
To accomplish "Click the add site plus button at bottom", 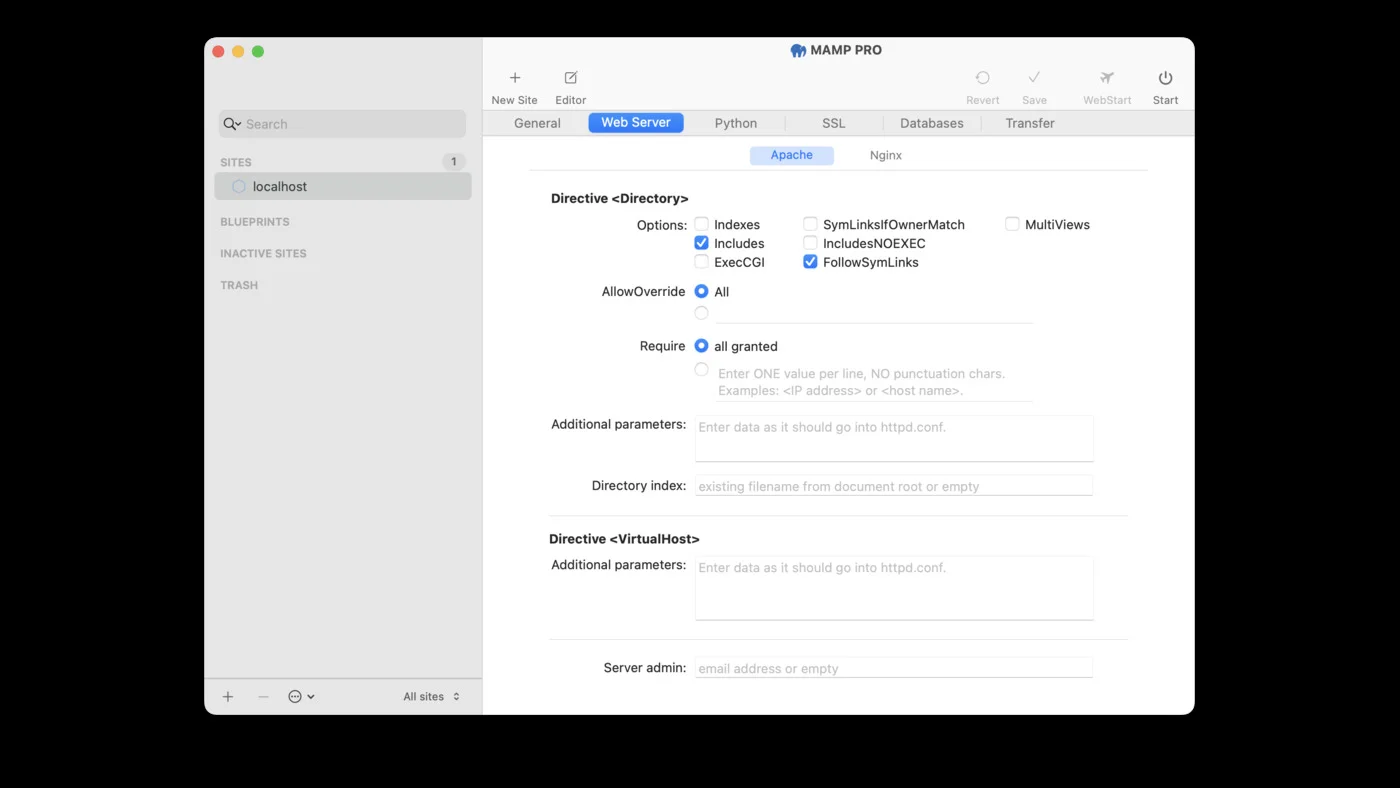I will tap(228, 697).
